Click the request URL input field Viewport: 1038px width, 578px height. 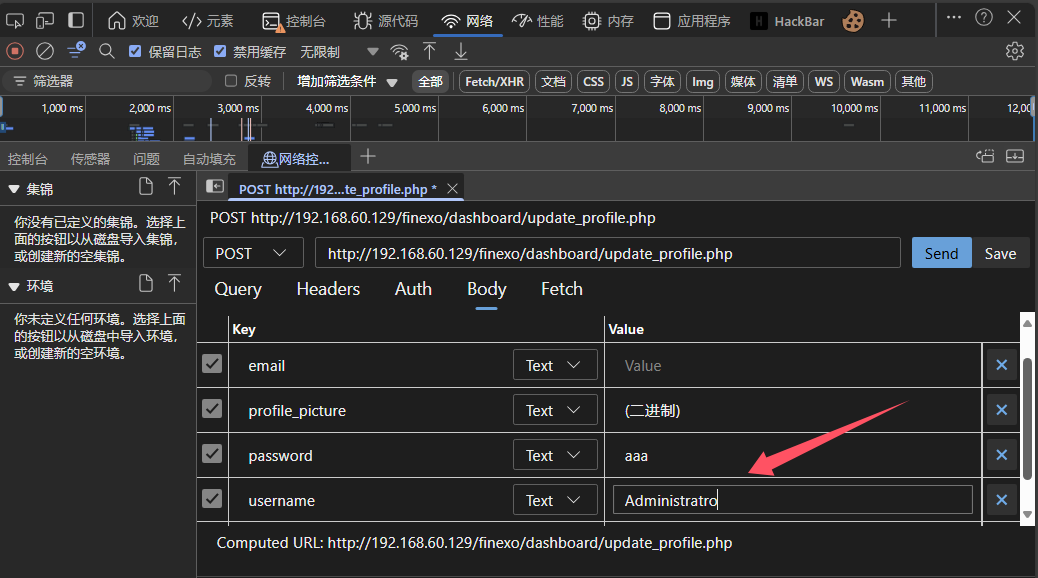[607, 254]
